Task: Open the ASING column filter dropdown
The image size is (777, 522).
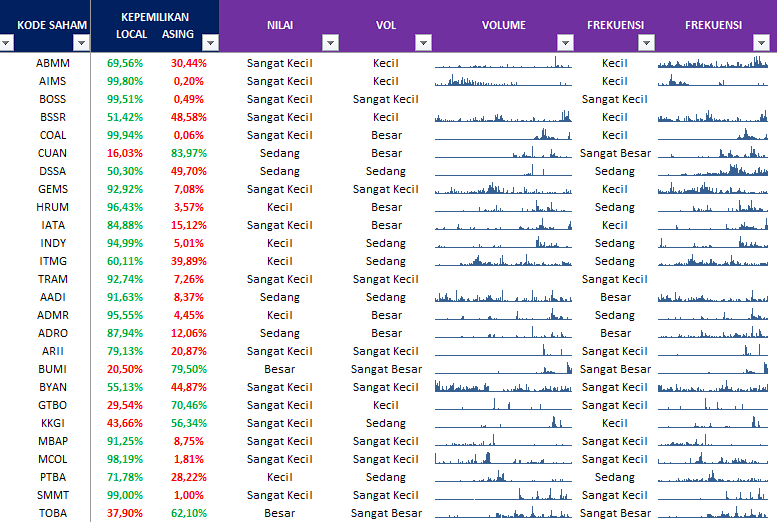Action: [x=210, y=43]
